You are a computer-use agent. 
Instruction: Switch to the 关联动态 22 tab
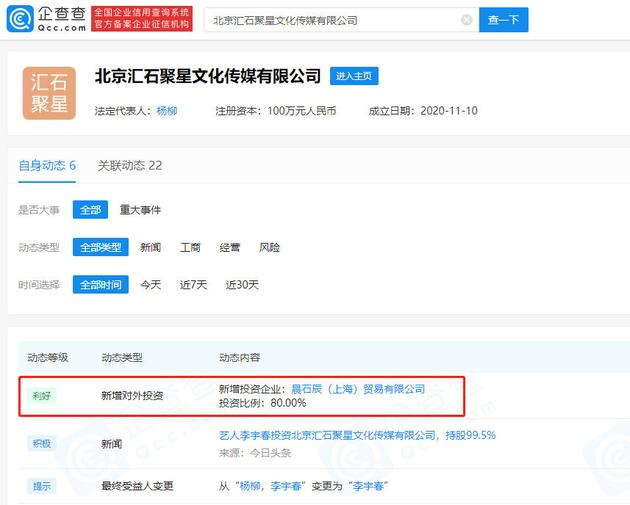130,166
